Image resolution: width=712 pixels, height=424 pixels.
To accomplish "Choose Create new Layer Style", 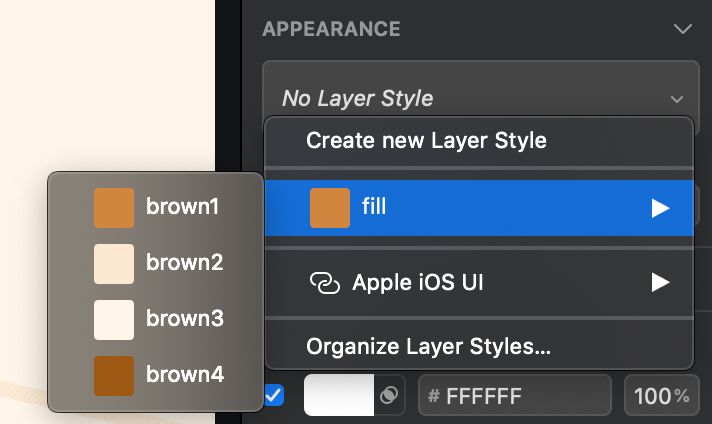I will tap(426, 140).
